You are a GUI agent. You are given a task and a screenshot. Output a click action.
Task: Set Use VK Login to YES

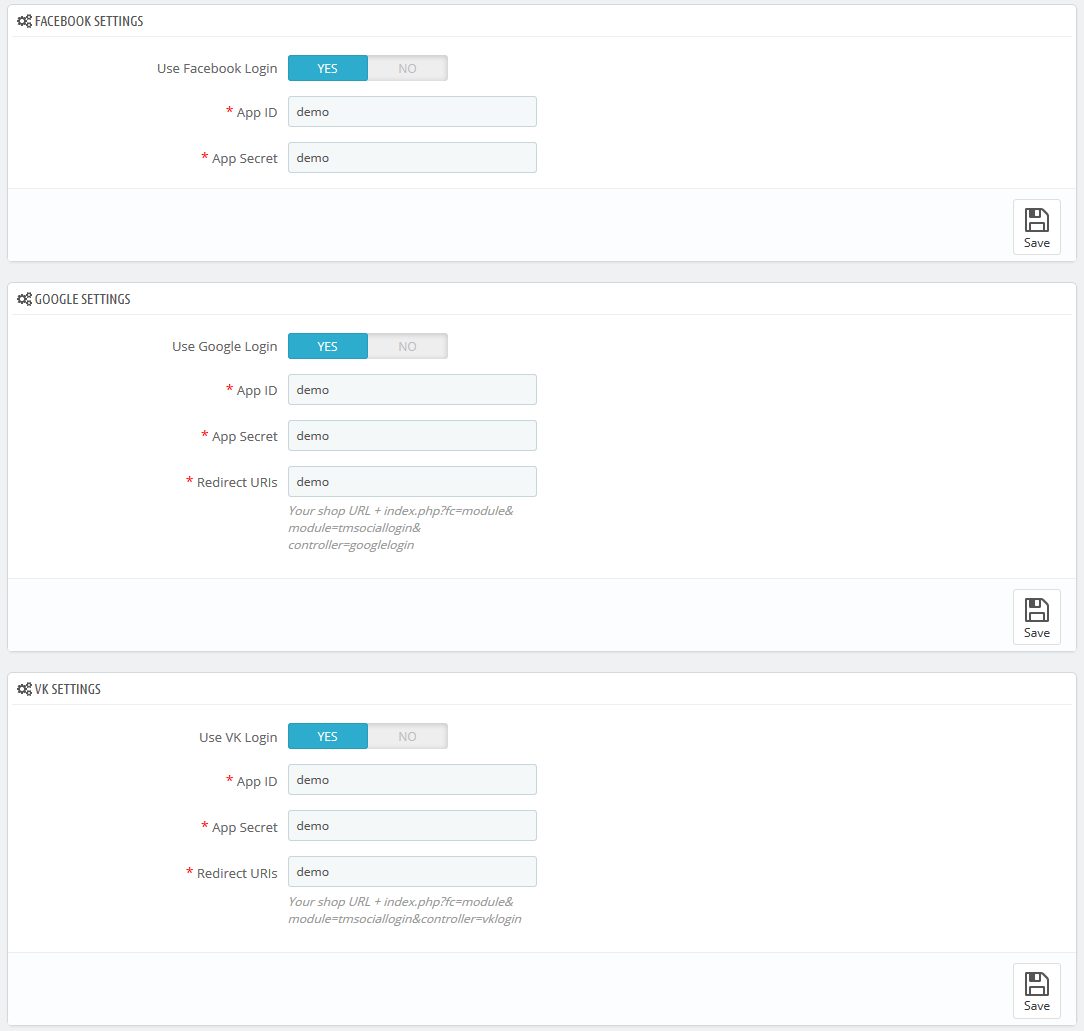(x=328, y=736)
